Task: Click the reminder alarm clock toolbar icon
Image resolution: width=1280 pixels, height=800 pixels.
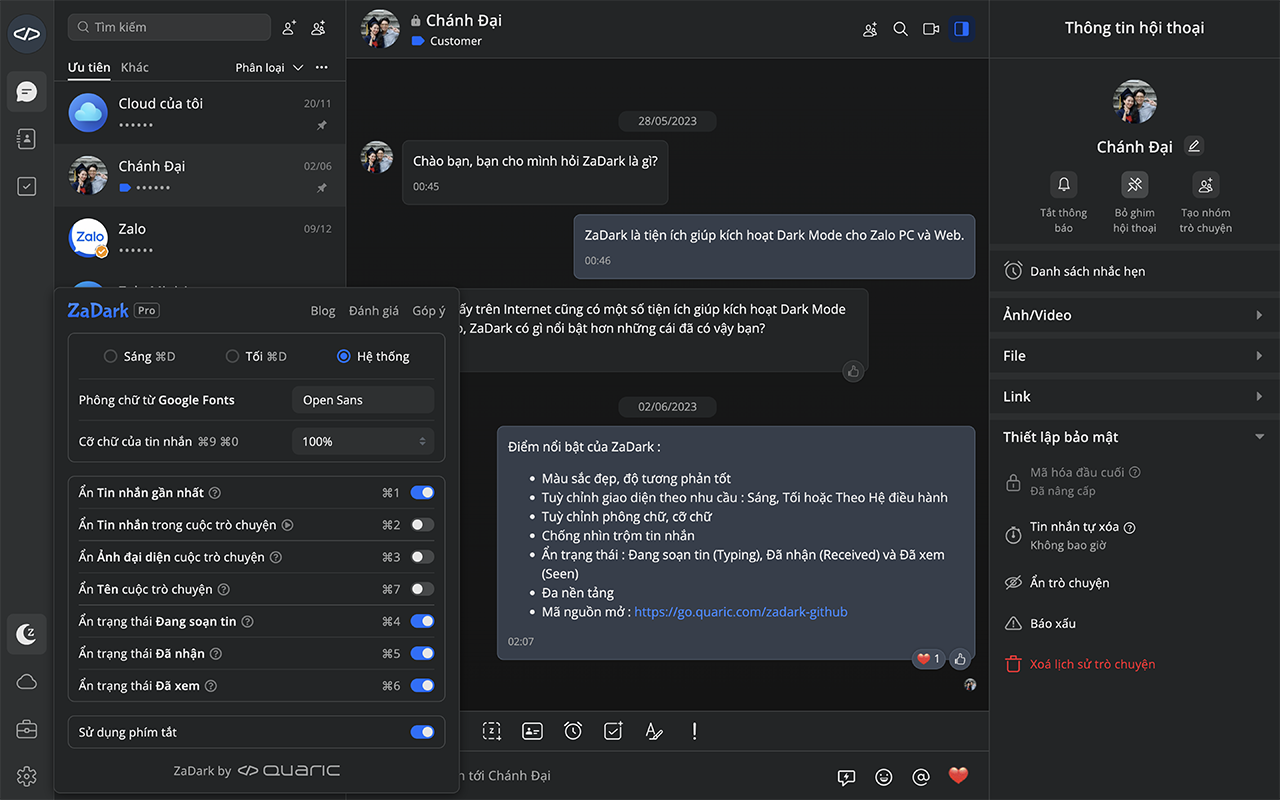Action: coord(572,731)
